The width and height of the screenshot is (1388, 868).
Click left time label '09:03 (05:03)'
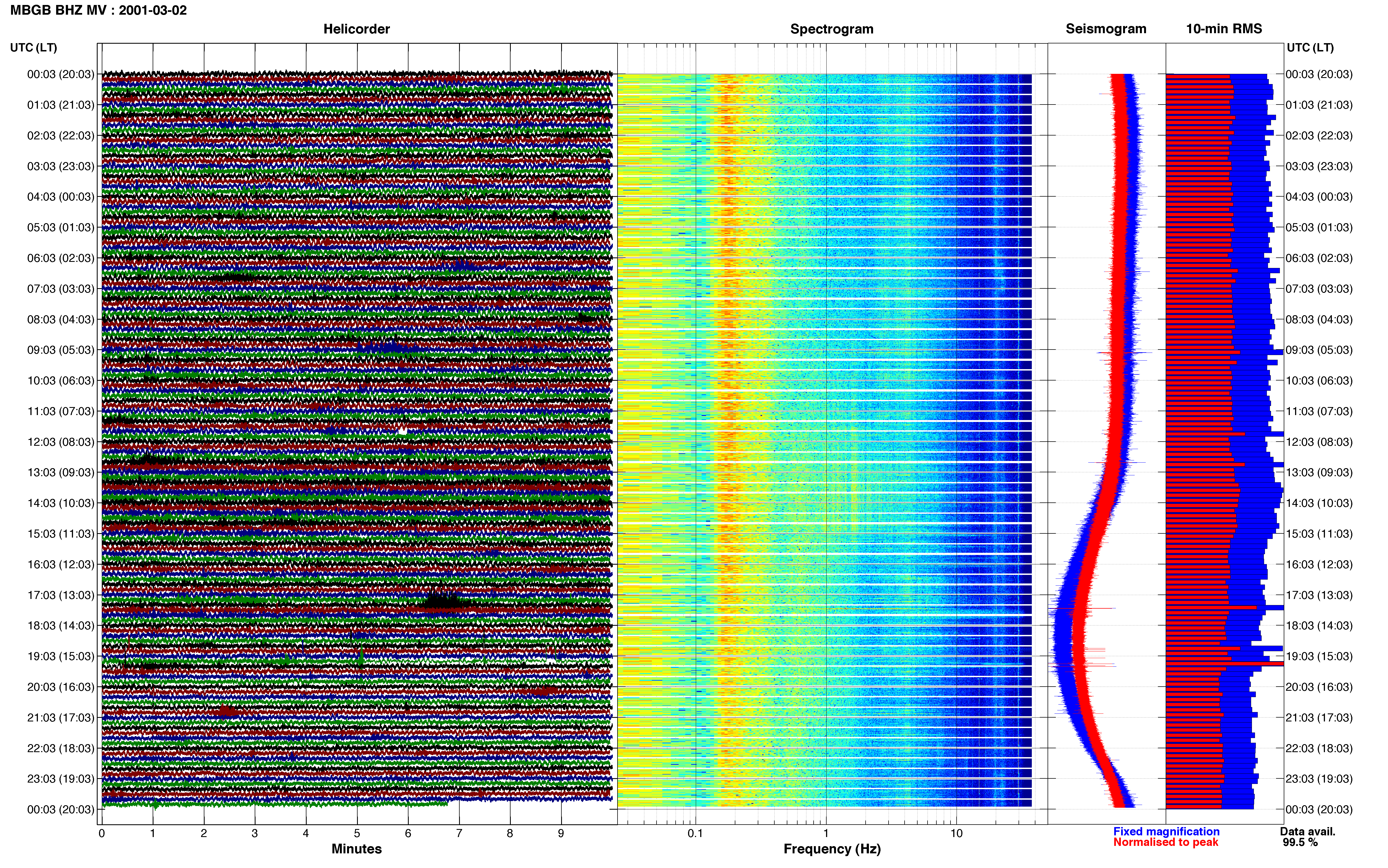[60, 350]
